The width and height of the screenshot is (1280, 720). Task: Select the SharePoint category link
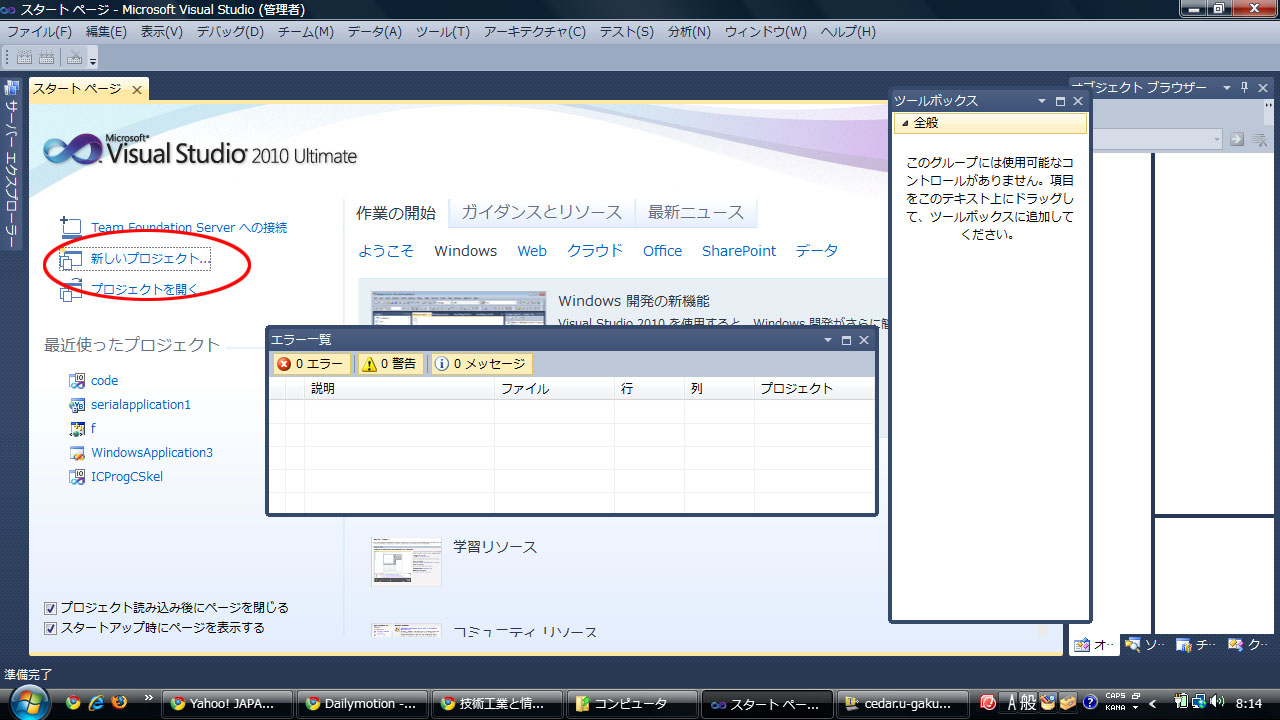(739, 251)
